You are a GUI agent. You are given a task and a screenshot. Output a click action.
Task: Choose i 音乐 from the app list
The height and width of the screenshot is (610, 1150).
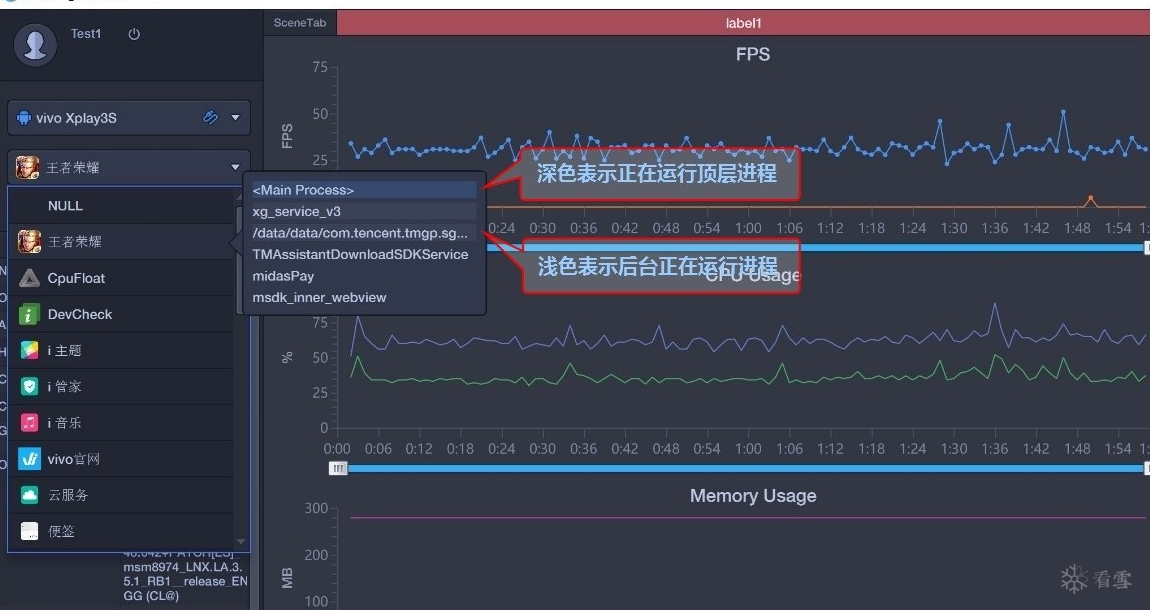tap(121, 422)
